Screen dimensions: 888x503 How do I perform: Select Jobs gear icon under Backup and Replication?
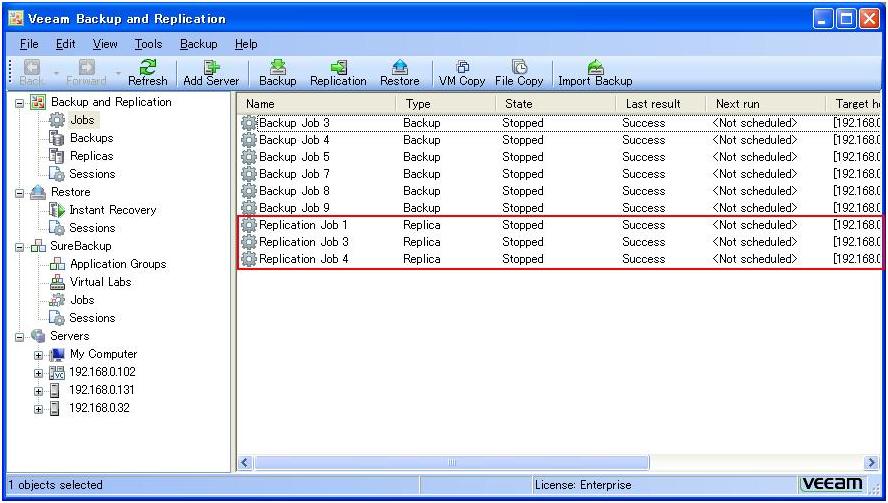point(57,120)
